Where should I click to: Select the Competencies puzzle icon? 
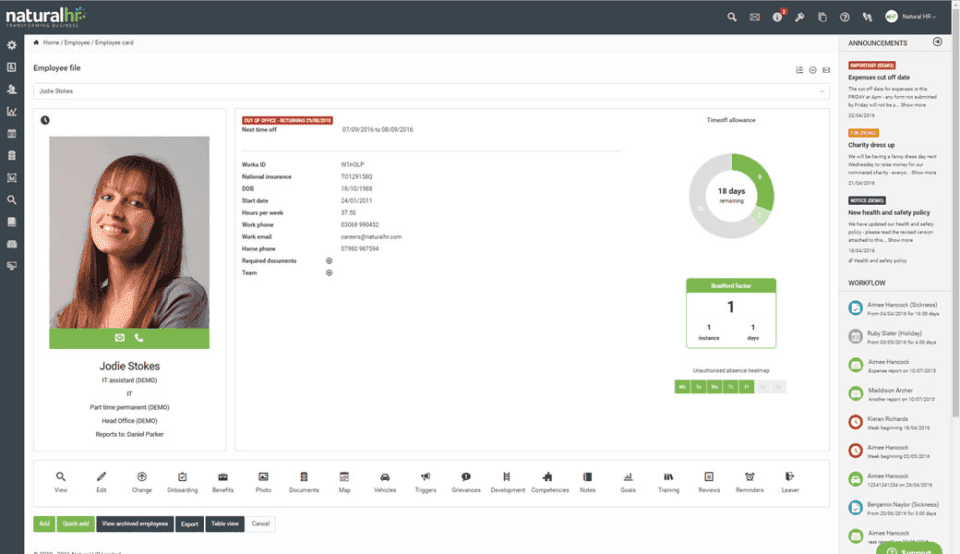(x=547, y=477)
